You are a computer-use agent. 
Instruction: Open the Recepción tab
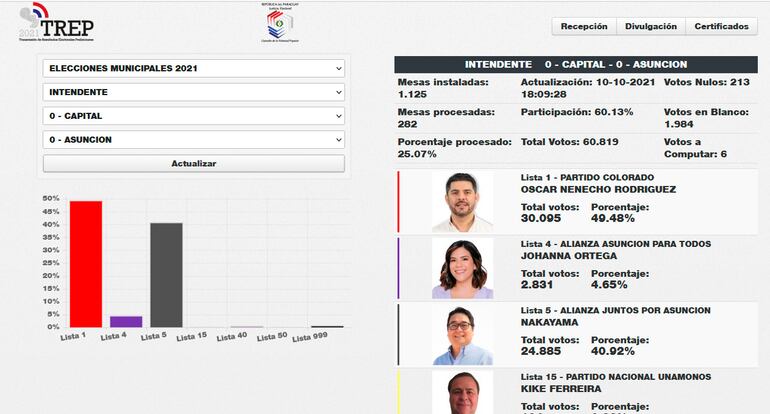point(583,27)
